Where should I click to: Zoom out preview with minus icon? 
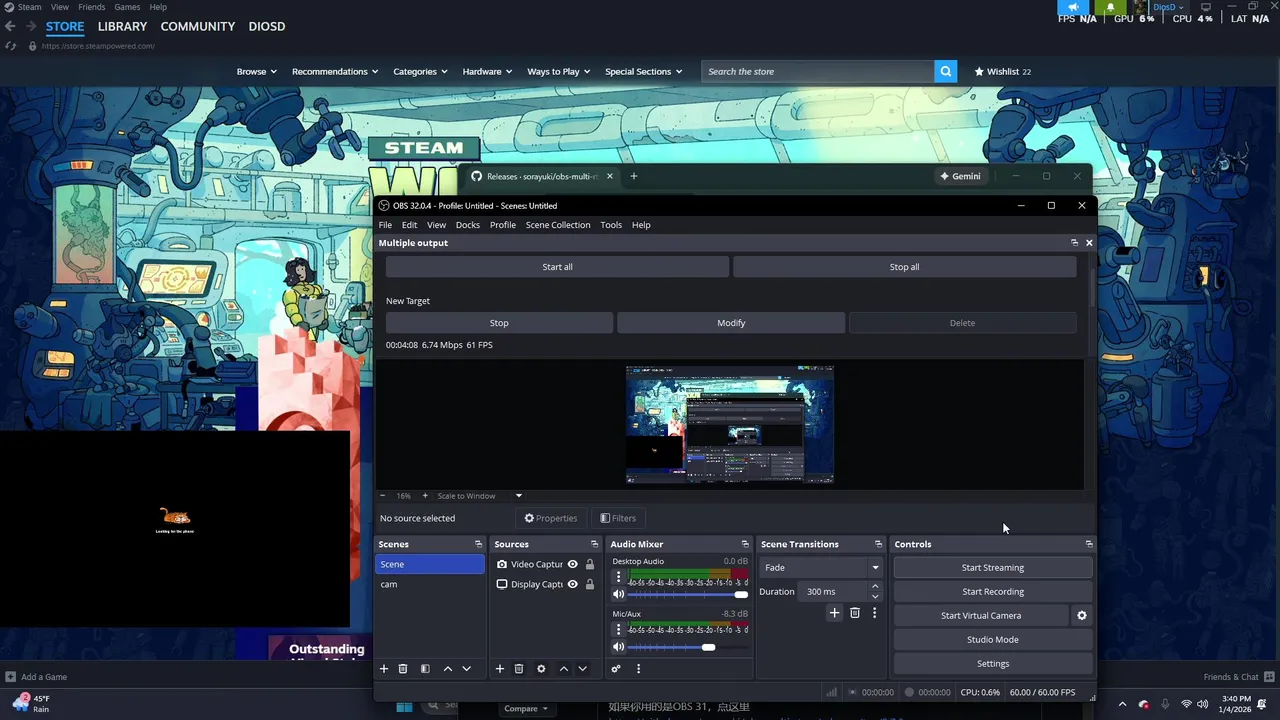tap(382, 495)
